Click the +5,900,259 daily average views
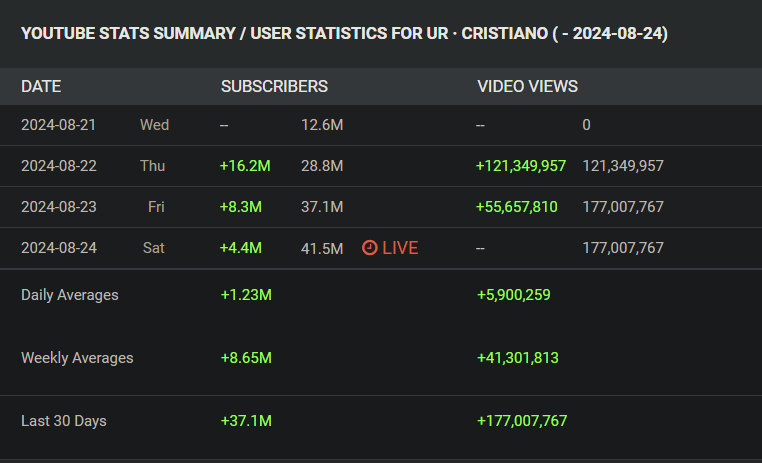 click(x=514, y=295)
